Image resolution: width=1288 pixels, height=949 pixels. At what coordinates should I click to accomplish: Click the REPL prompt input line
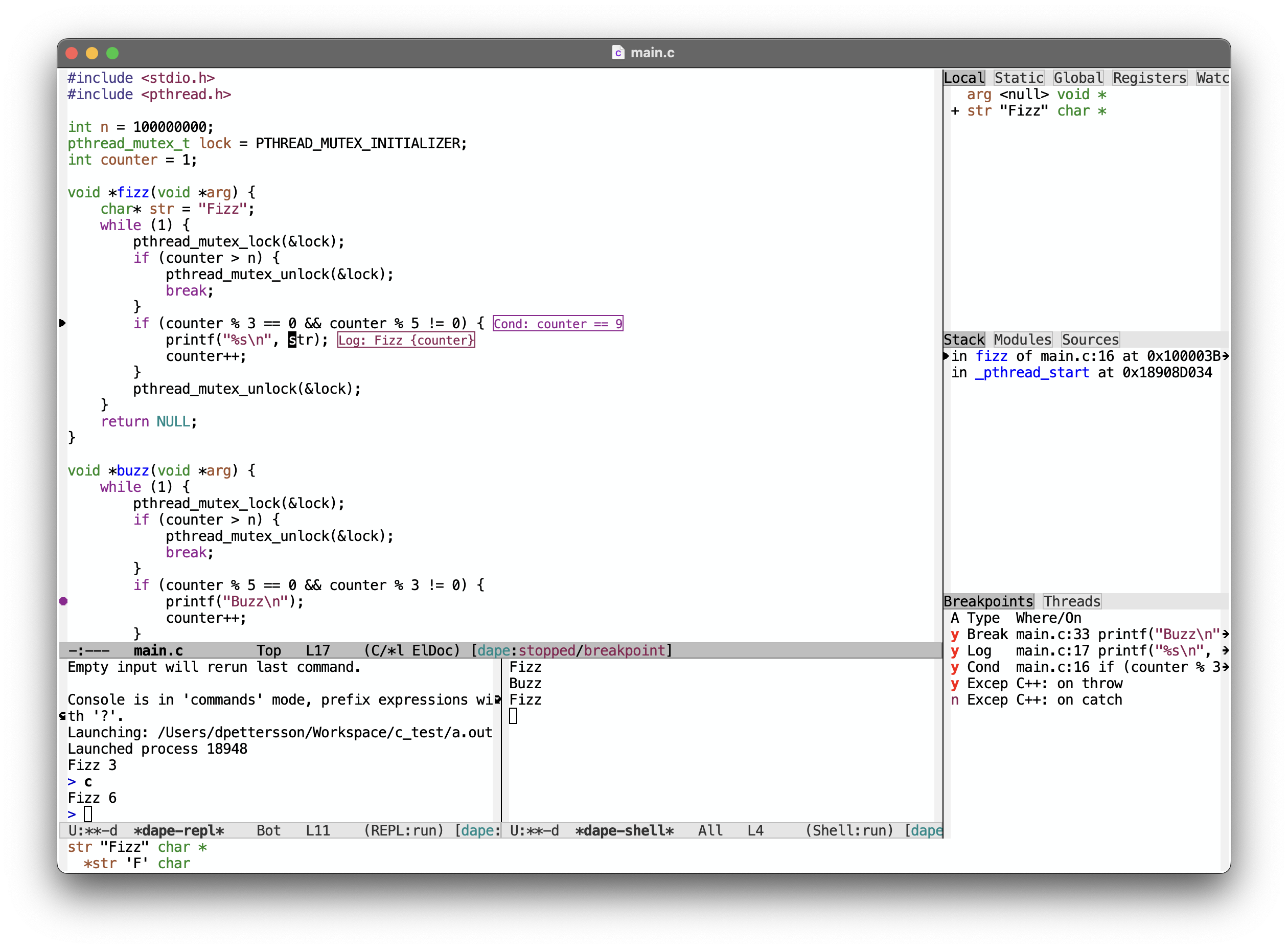pos(88,814)
